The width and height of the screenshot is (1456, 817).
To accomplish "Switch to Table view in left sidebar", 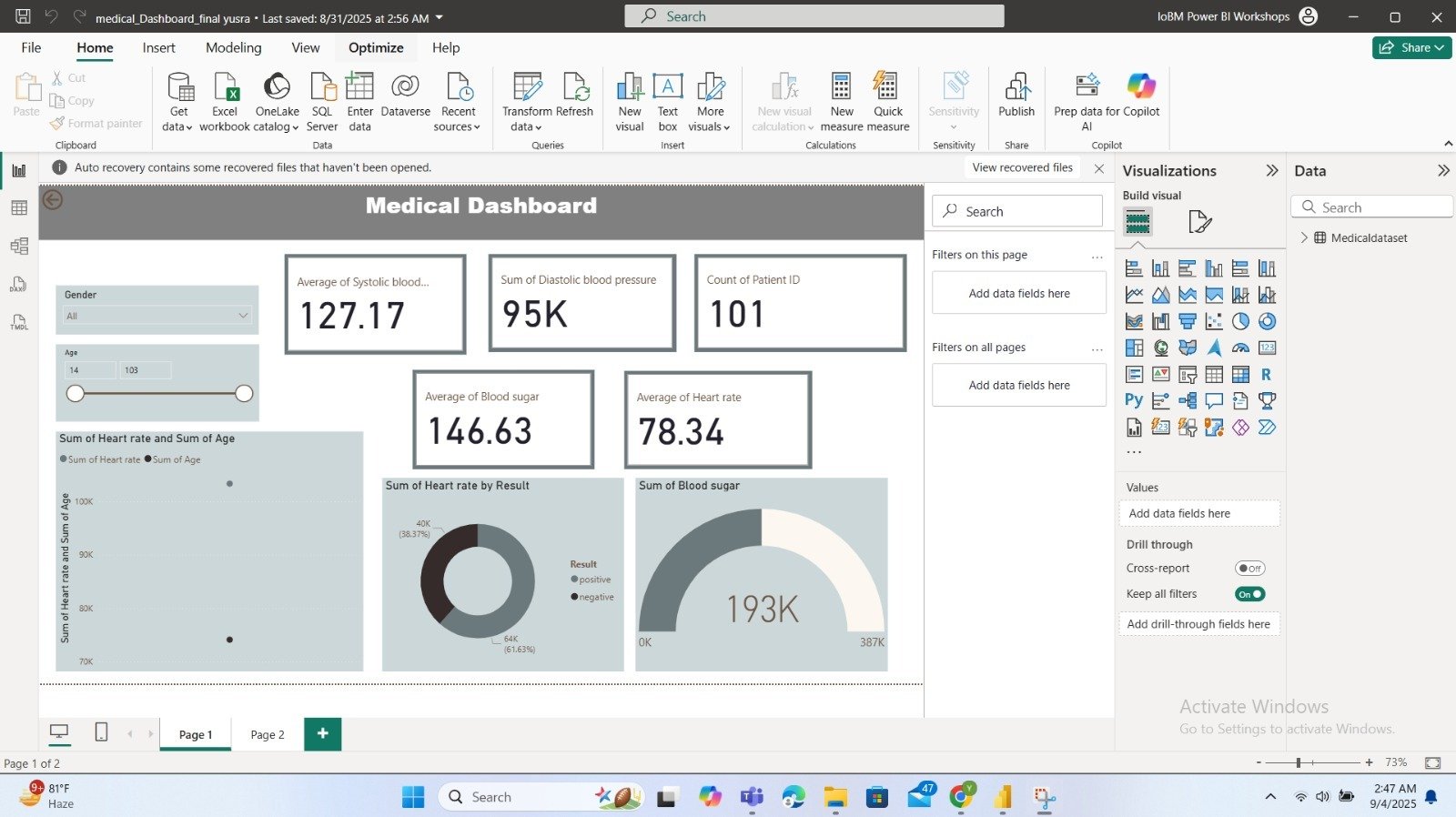I will click(x=19, y=208).
